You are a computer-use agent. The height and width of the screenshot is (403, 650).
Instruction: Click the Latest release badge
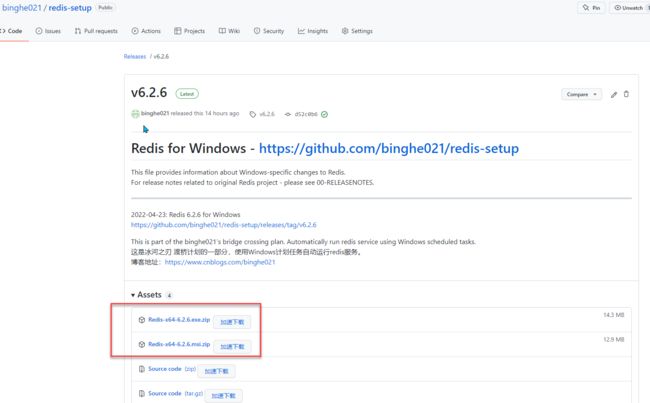tap(187, 94)
